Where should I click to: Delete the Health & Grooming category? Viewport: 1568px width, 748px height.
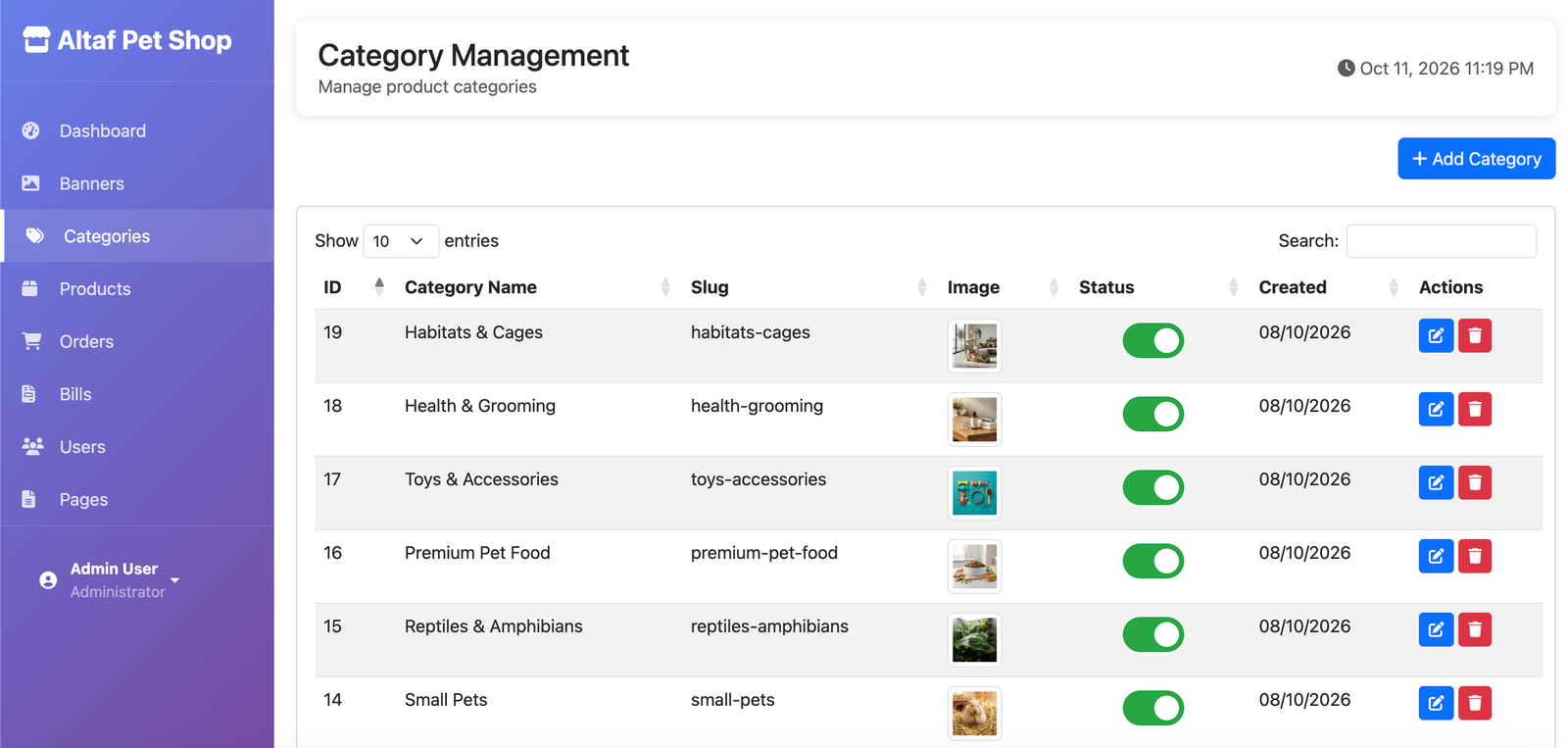click(x=1475, y=409)
